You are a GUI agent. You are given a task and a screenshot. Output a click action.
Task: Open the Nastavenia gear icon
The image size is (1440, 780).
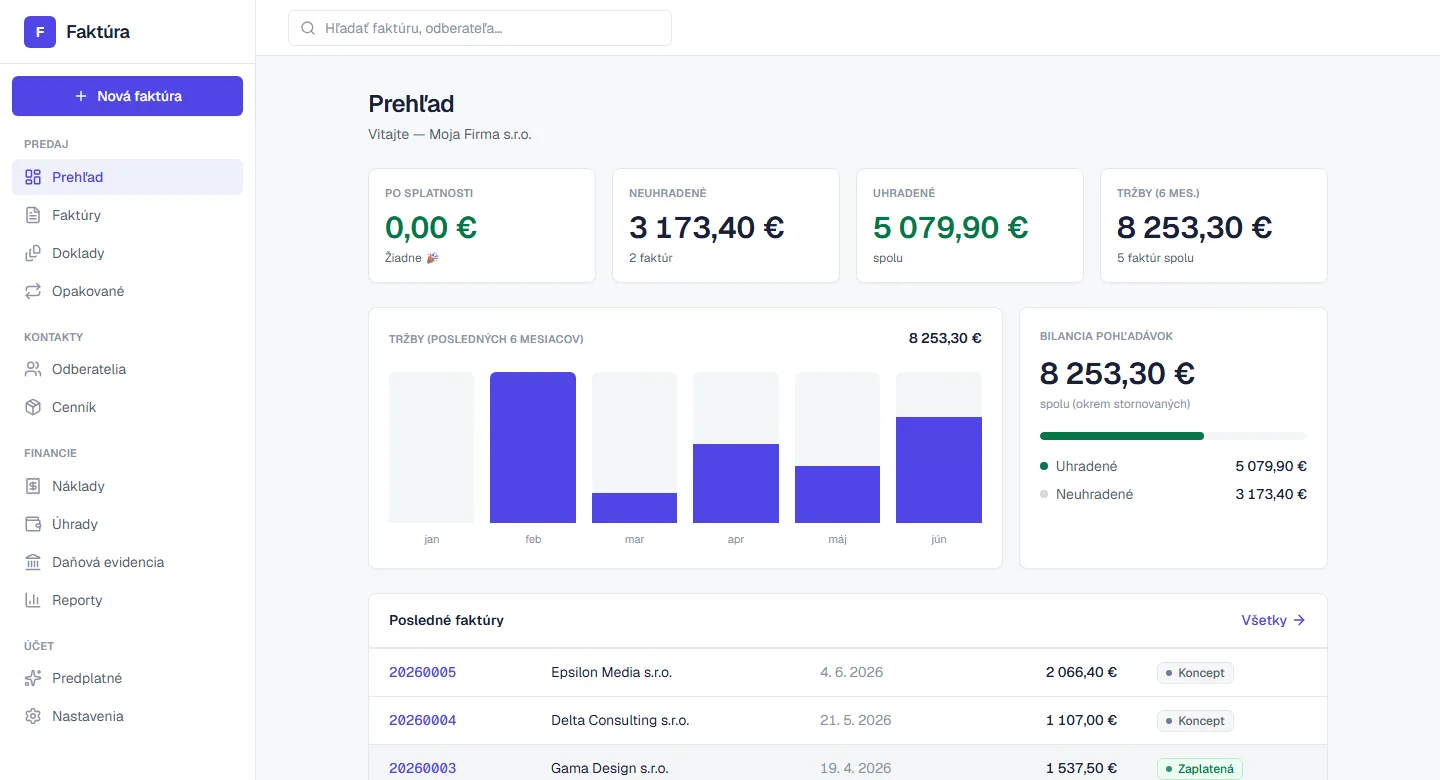(33, 716)
